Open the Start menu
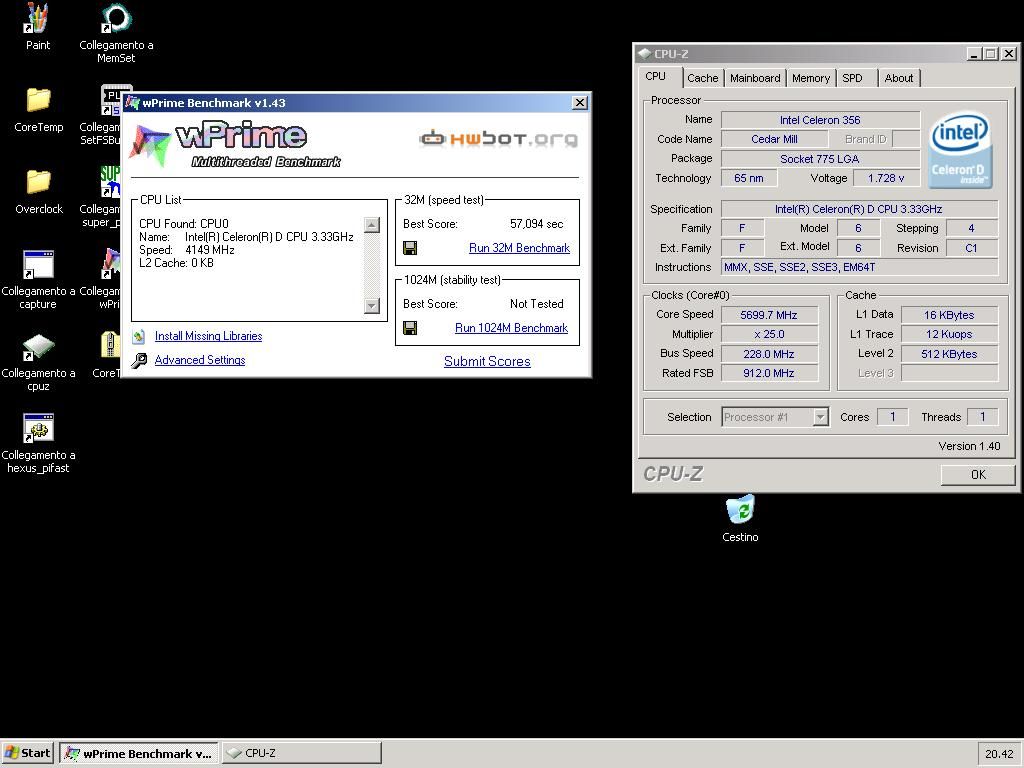Screen dimensions: 1024x768 [27, 753]
